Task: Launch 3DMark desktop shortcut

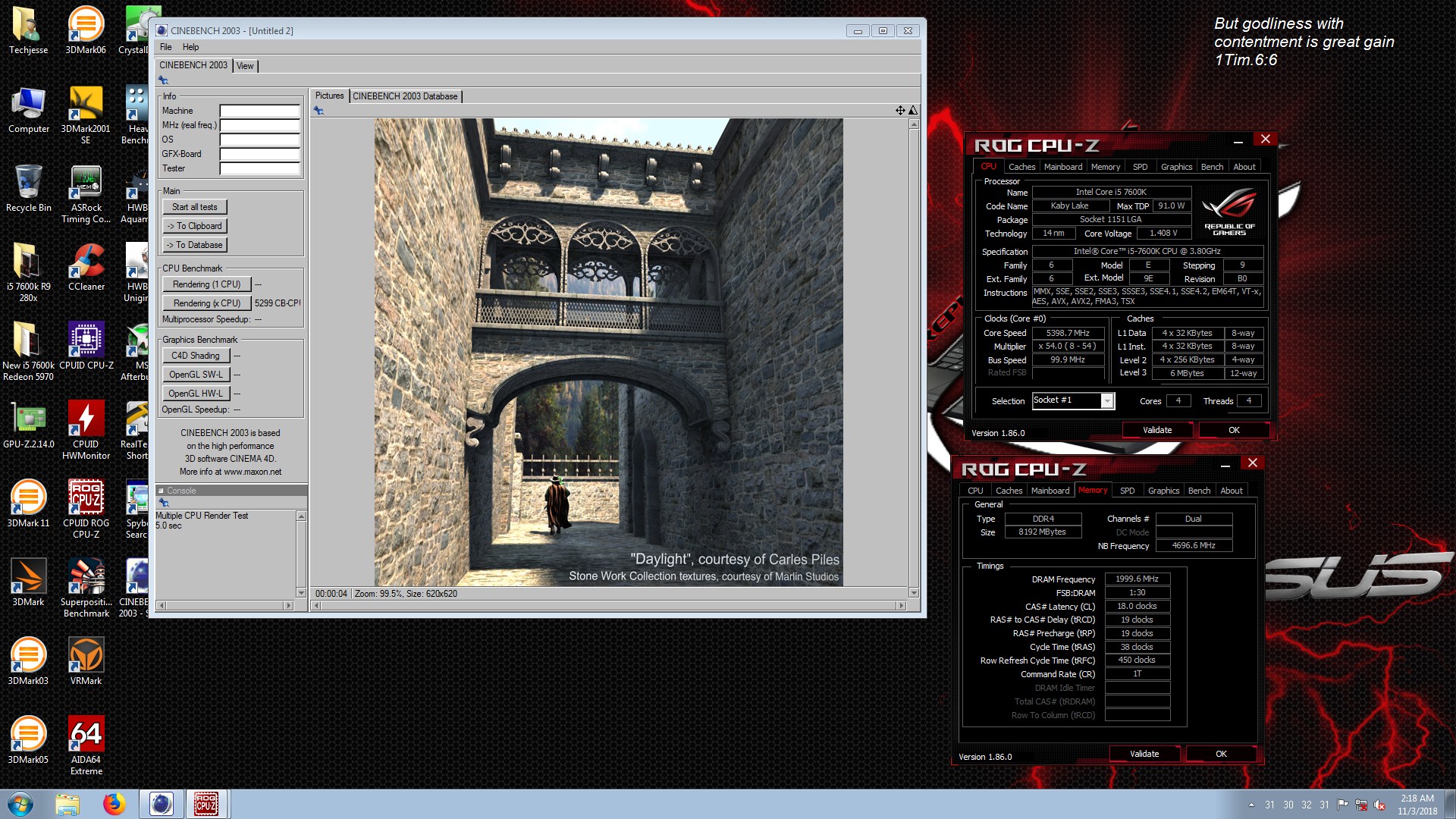Action: (28, 583)
